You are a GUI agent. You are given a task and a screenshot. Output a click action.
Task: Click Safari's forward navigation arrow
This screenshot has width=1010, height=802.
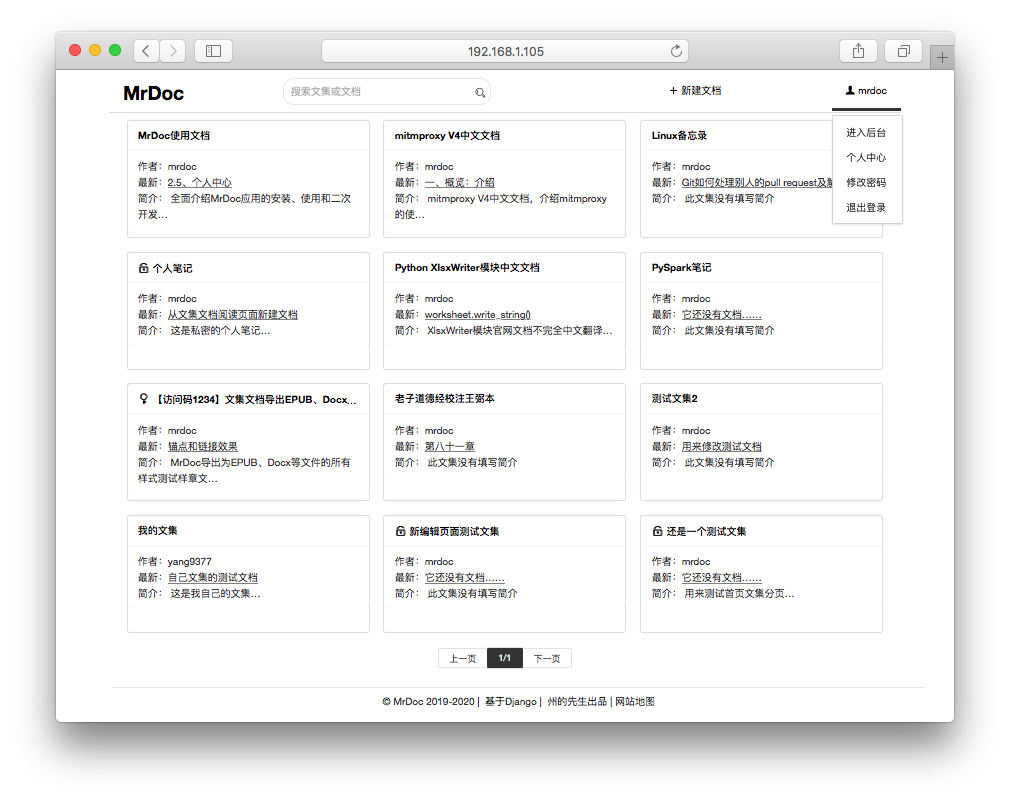[172, 51]
